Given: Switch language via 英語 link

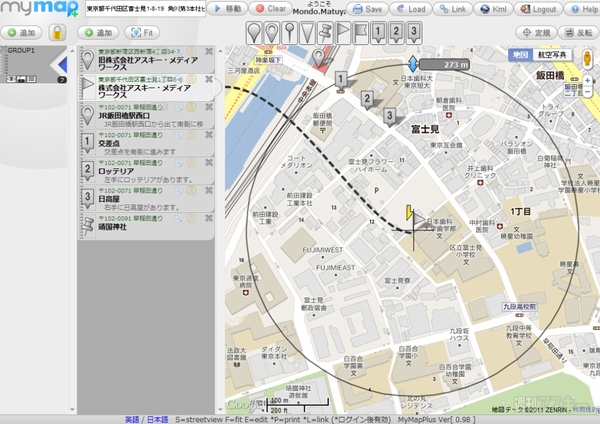Looking at the screenshot, I should (x=132, y=419).
